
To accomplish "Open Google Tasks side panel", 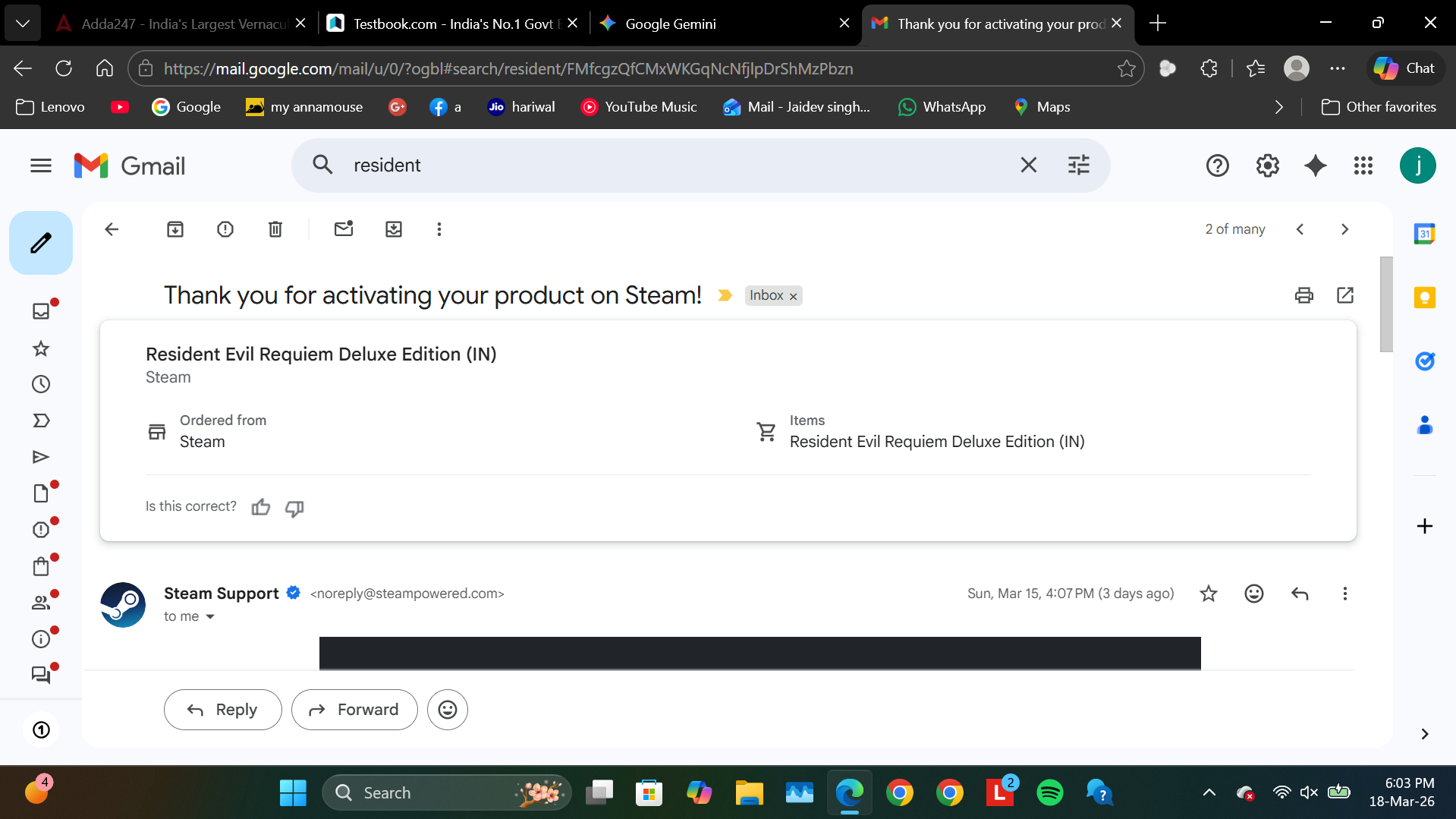I will click(x=1425, y=361).
